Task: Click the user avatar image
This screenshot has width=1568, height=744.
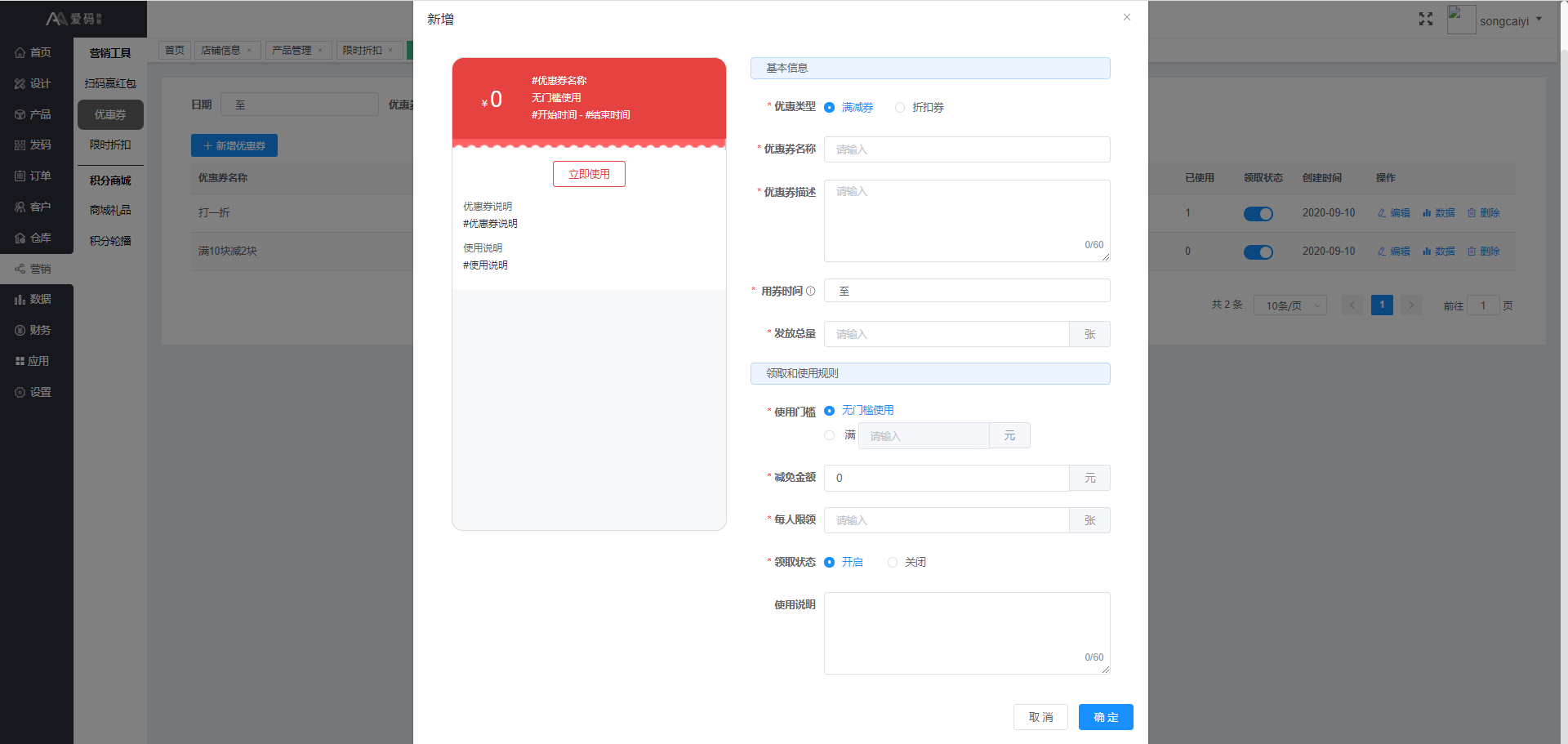Action: click(x=1461, y=20)
